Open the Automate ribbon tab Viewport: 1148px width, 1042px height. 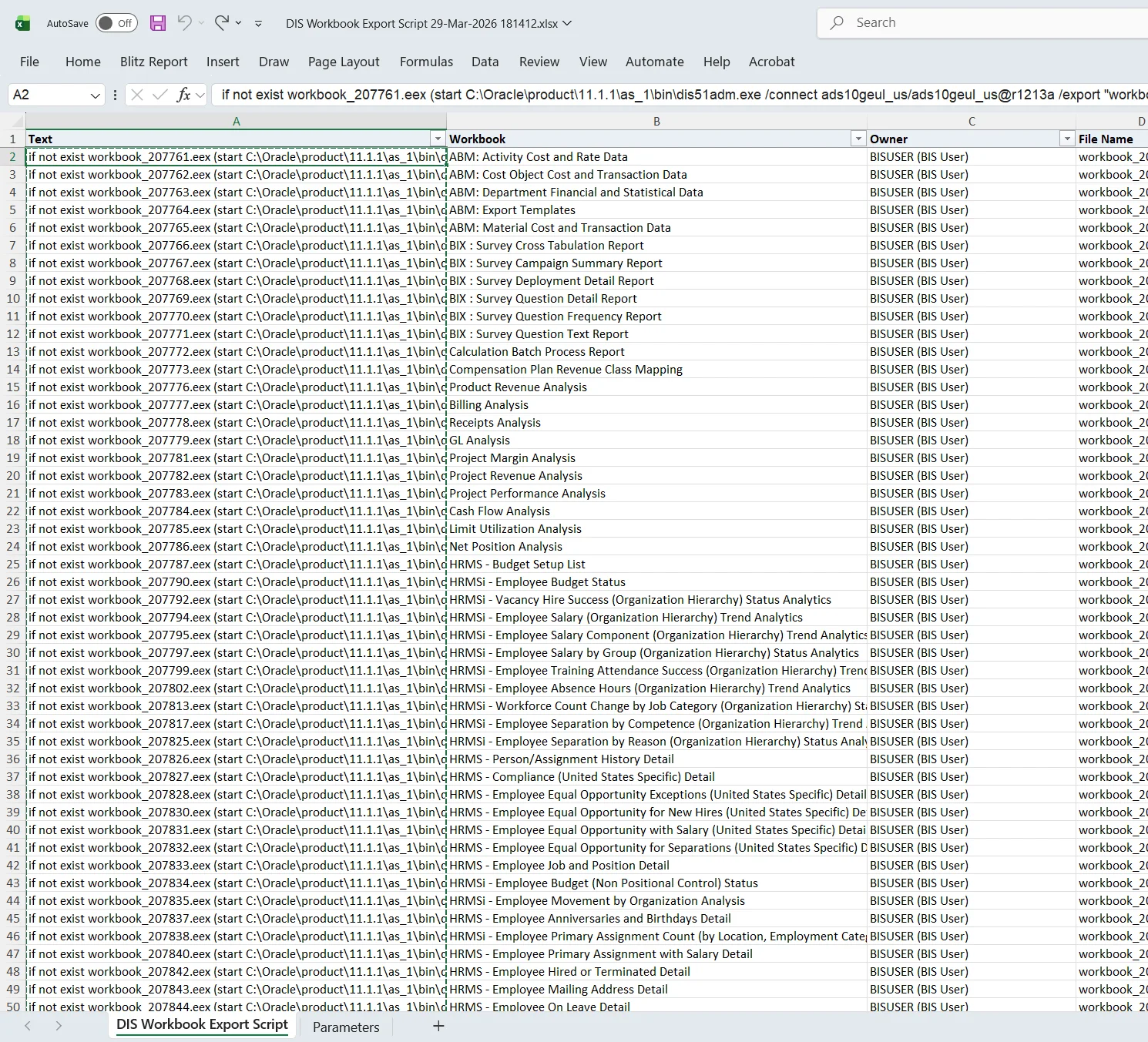655,62
